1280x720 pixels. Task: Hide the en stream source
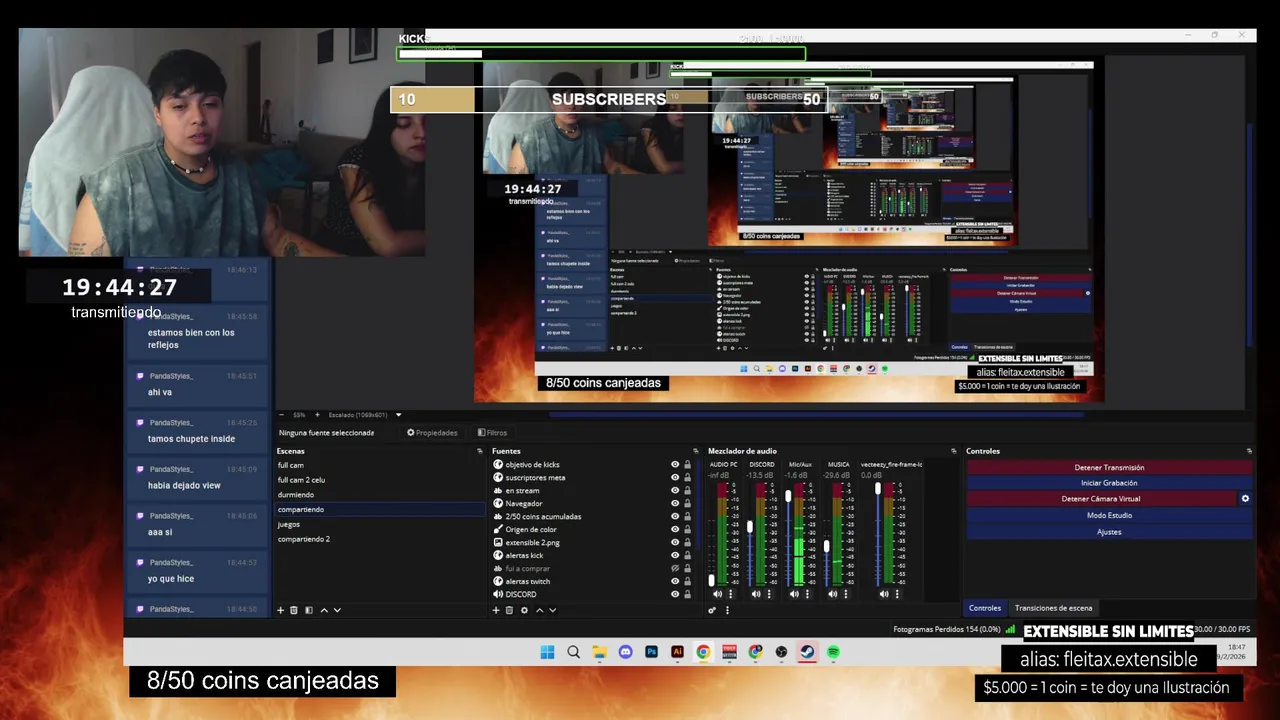coord(675,490)
